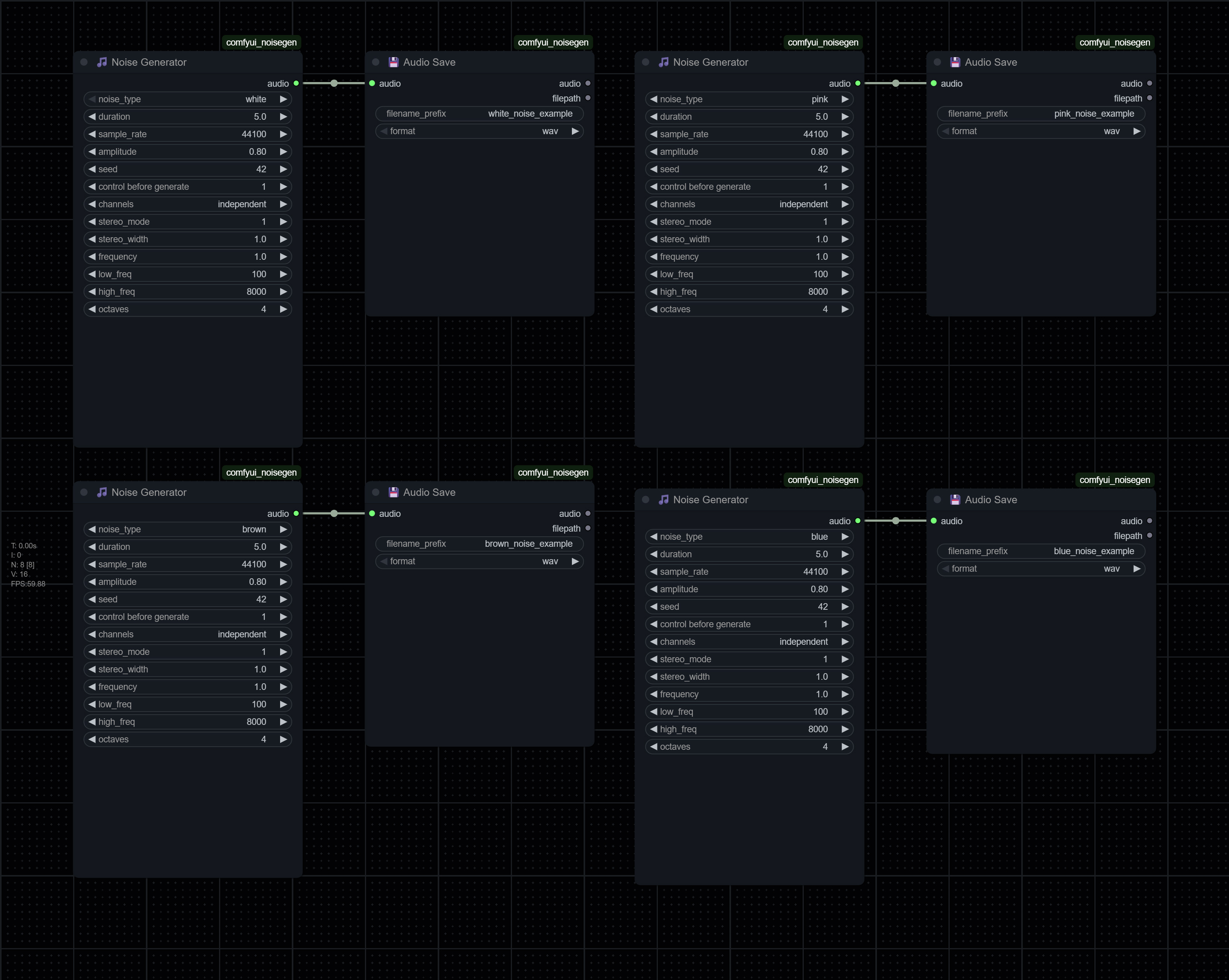Click the music note icon on white Noise Generator
Image resolution: width=1229 pixels, height=980 pixels.
point(102,62)
